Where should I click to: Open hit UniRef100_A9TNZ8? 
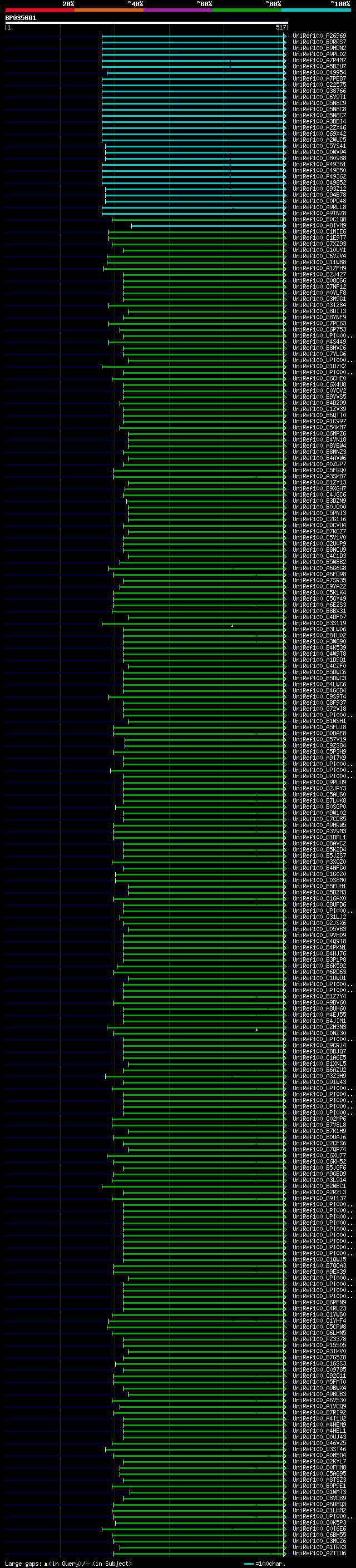click(319, 213)
